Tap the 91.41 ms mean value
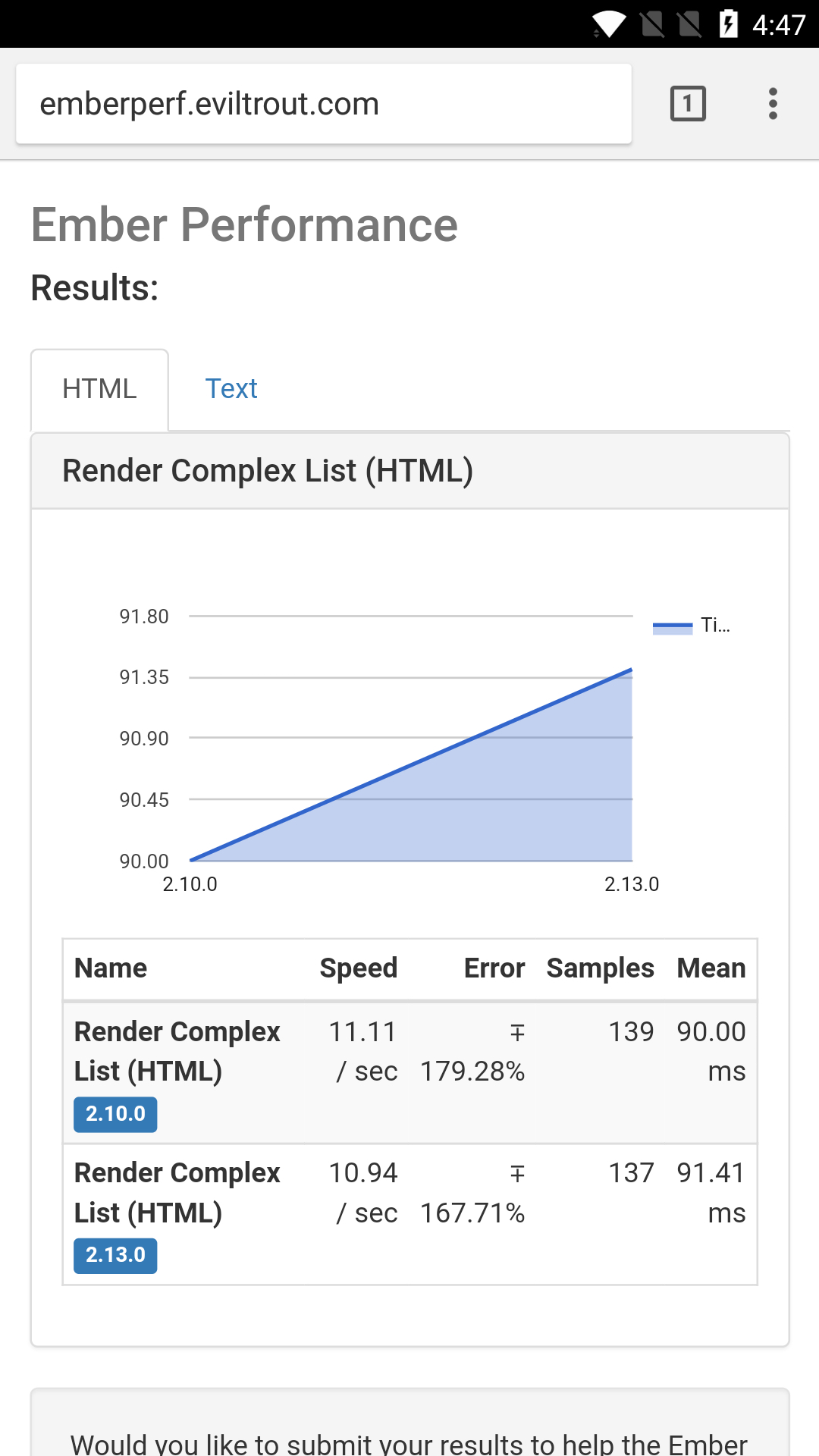The width and height of the screenshot is (819, 1456). 711,1193
